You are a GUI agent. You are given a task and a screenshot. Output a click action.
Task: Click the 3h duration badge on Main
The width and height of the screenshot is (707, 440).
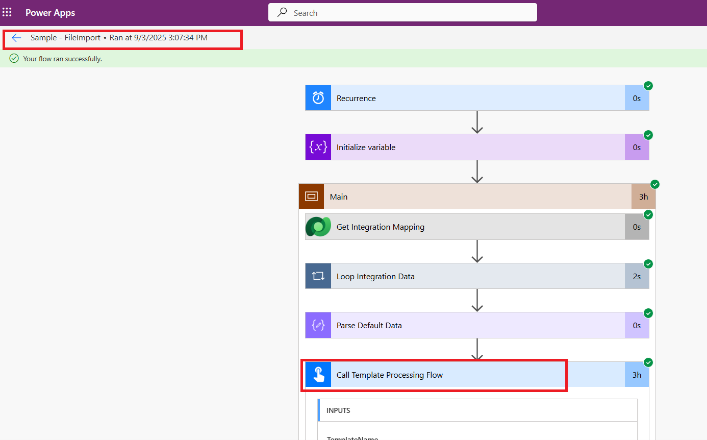(643, 197)
